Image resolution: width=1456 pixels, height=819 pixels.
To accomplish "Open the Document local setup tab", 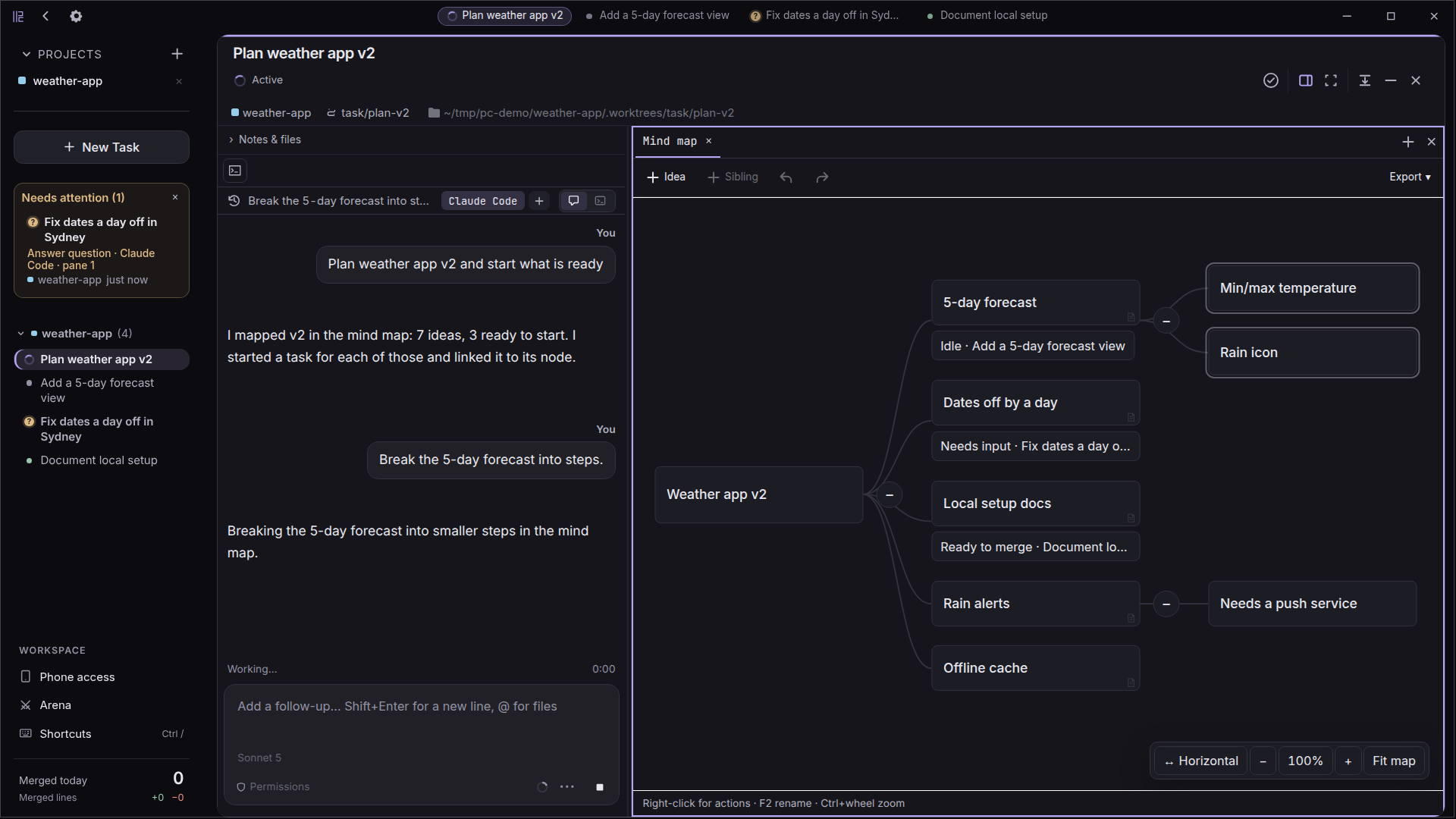I will click(x=987, y=15).
